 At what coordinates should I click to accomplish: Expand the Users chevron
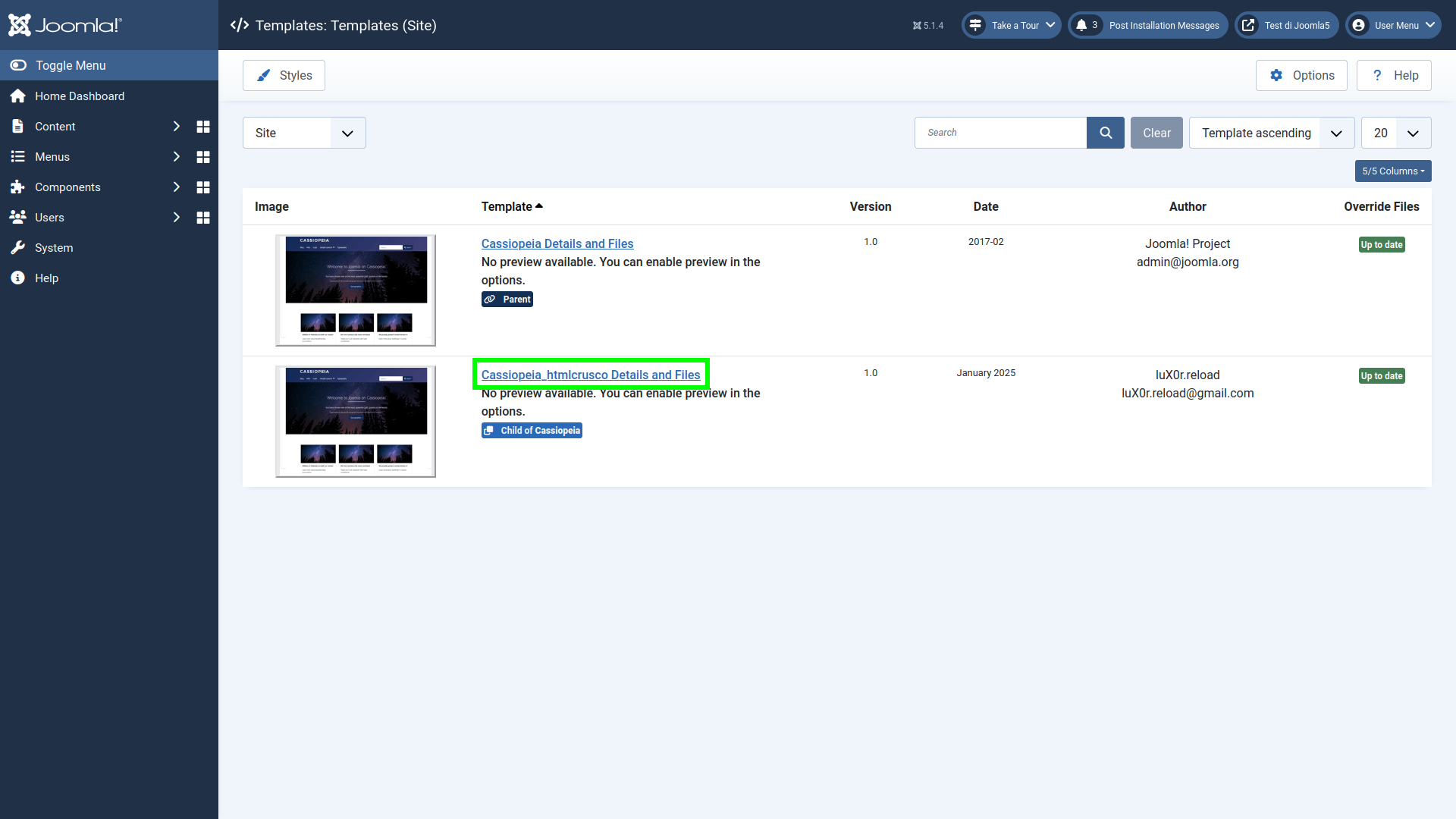[x=176, y=217]
